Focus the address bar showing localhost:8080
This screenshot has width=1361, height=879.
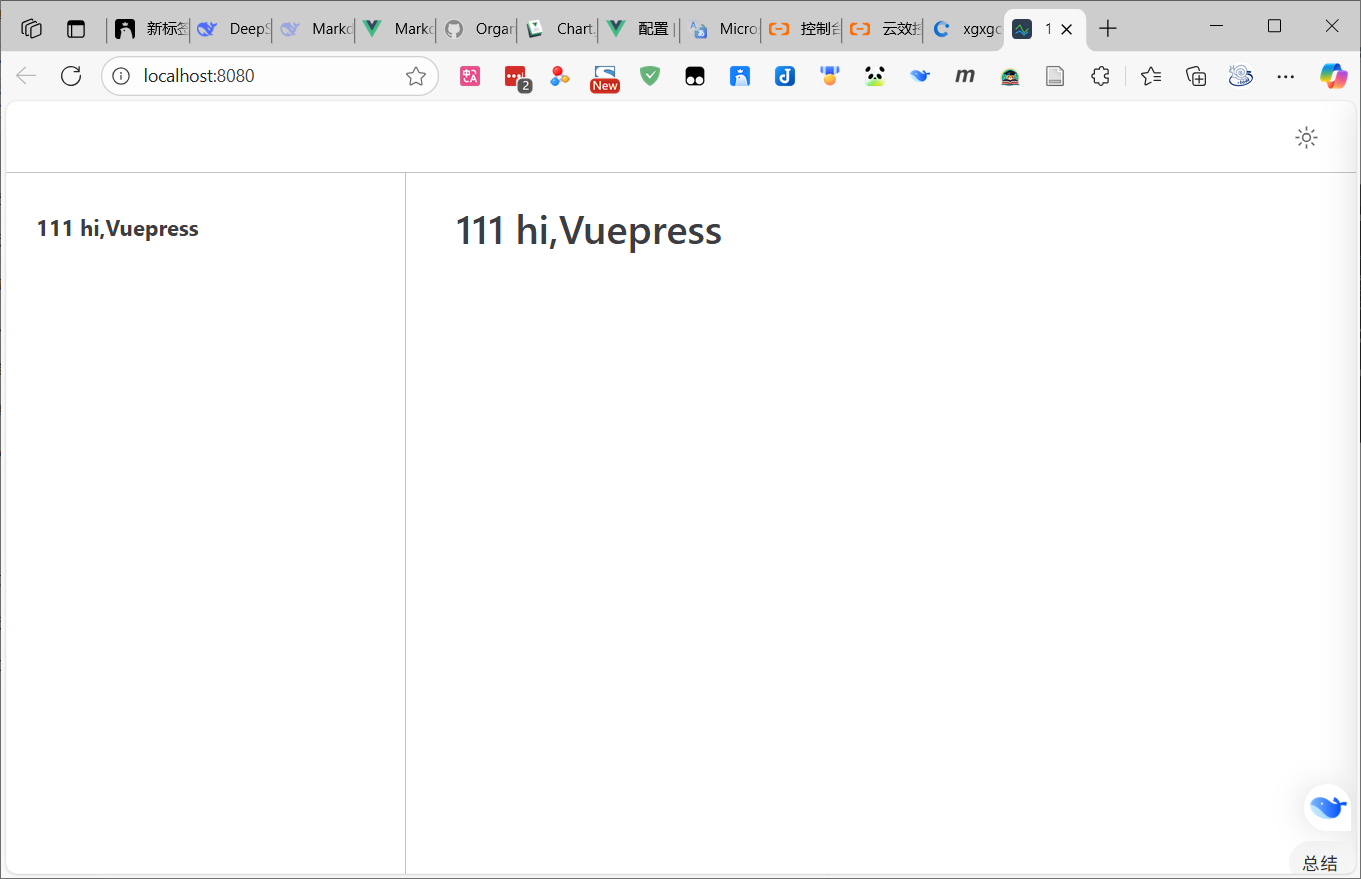pos(270,76)
